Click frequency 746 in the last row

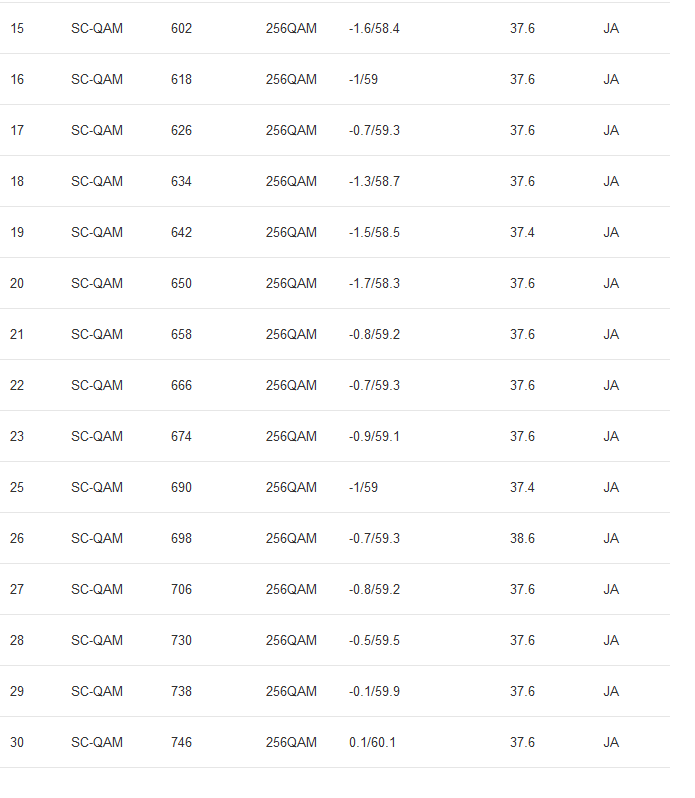tap(181, 743)
